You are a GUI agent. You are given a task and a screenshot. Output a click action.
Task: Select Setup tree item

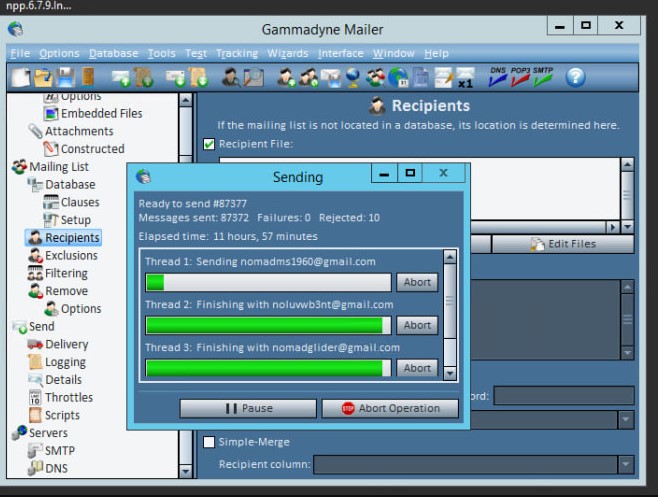76,220
